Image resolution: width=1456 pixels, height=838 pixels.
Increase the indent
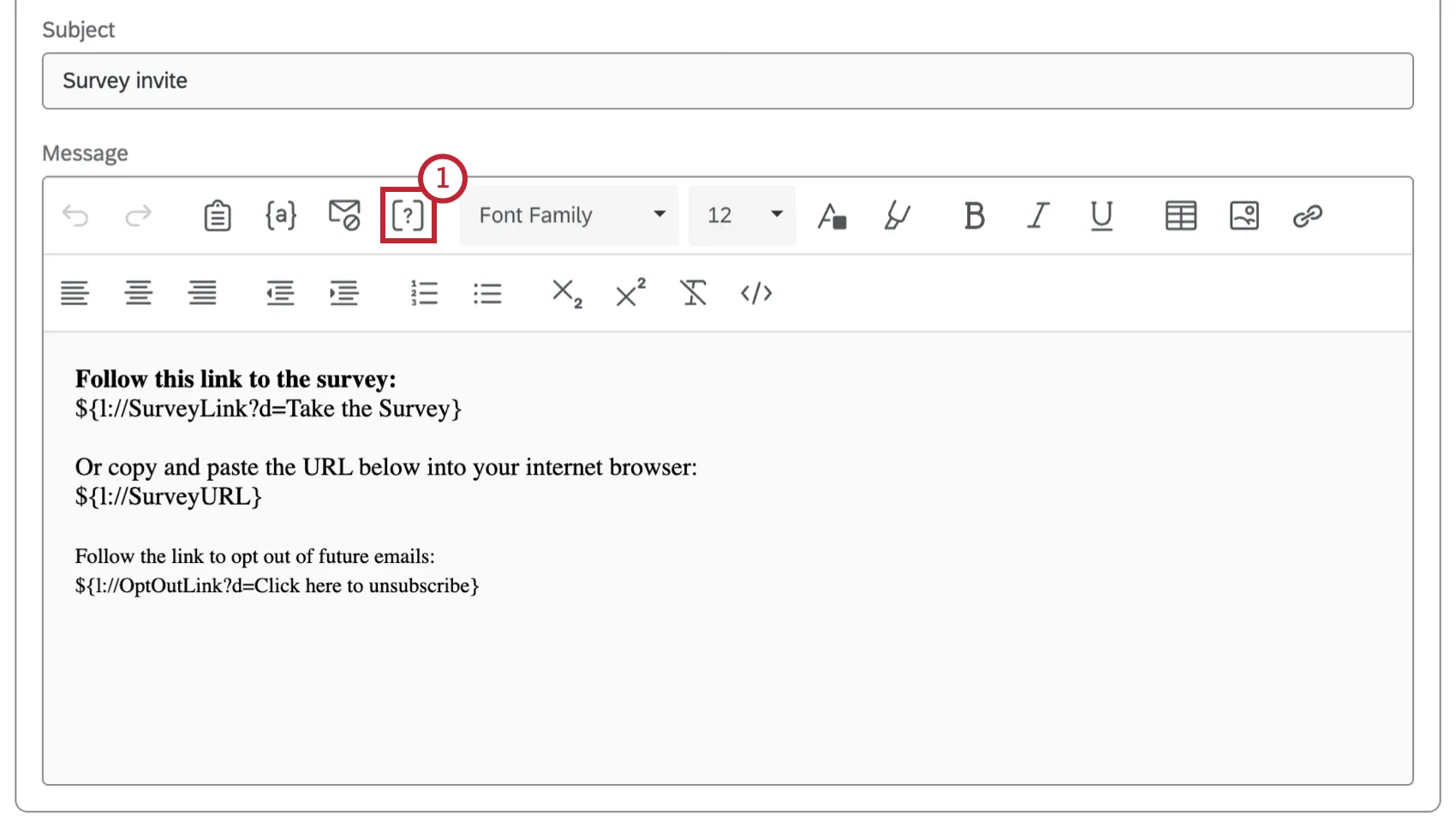point(344,294)
